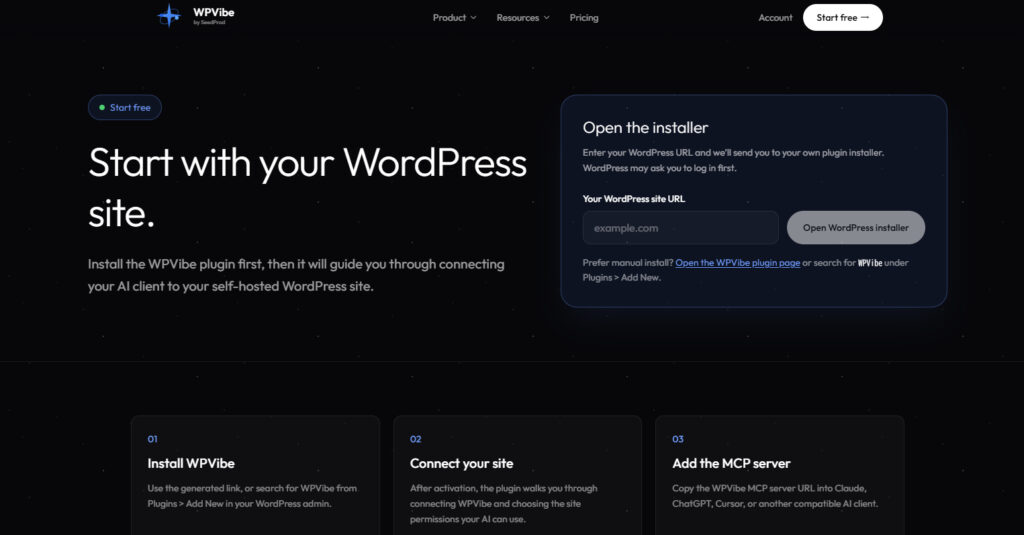This screenshot has width=1024, height=535.
Task: Go to the Pricing page
Action: pyautogui.click(x=584, y=18)
